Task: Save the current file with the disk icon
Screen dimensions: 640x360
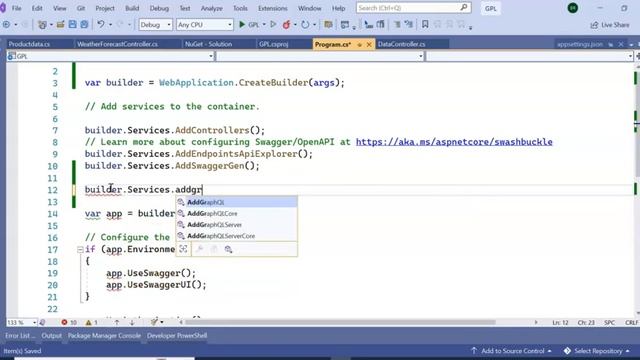Action: 72,24
